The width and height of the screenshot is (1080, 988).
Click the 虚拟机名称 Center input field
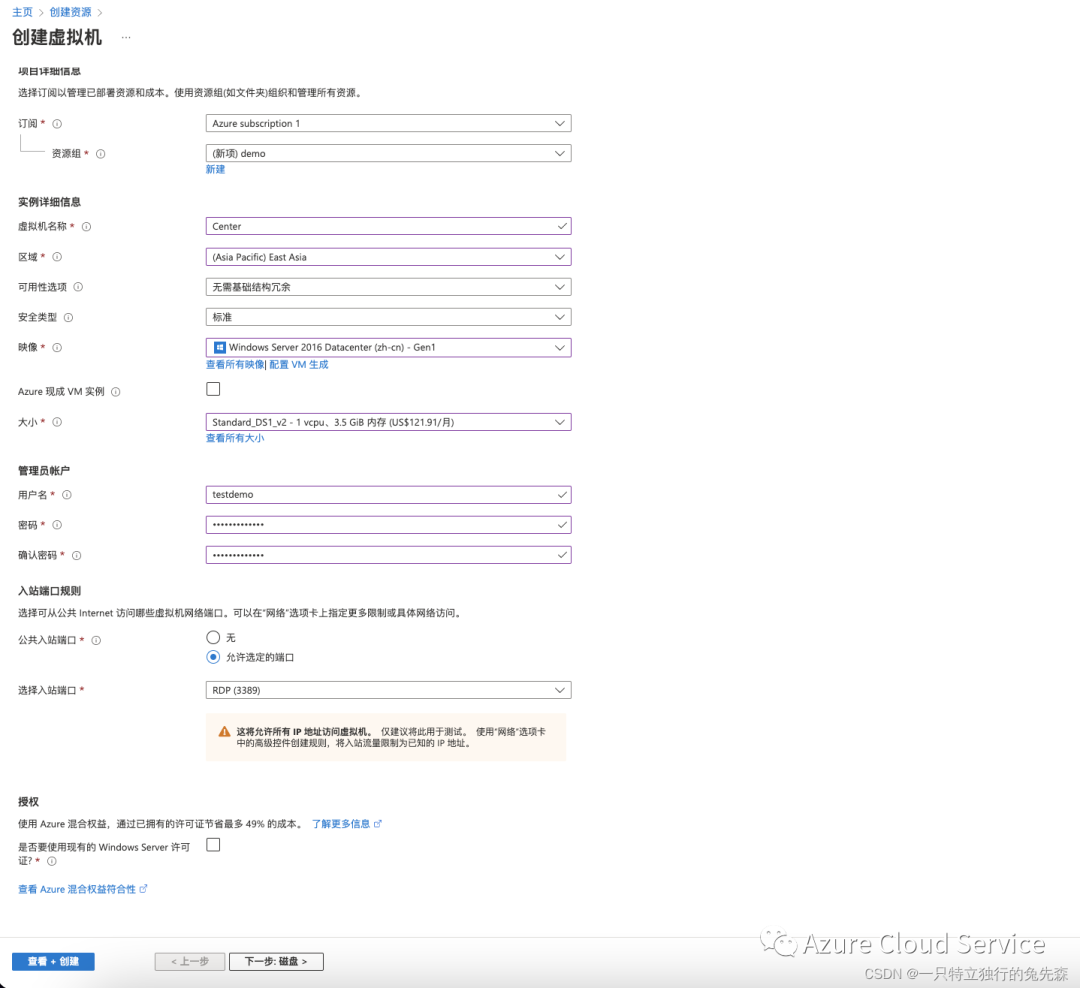pos(388,227)
